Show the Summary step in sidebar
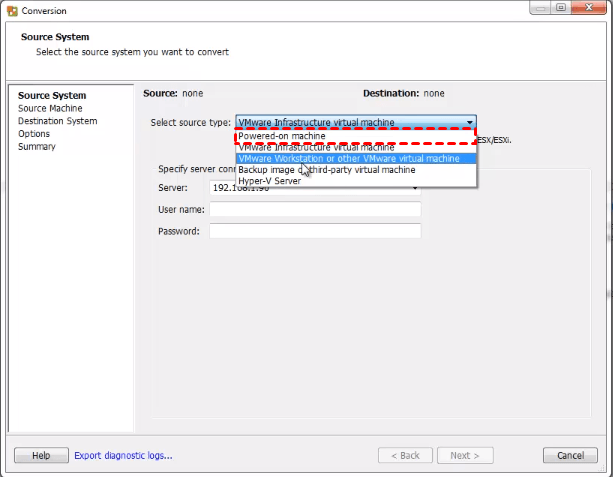613x477 pixels. pos(37,147)
